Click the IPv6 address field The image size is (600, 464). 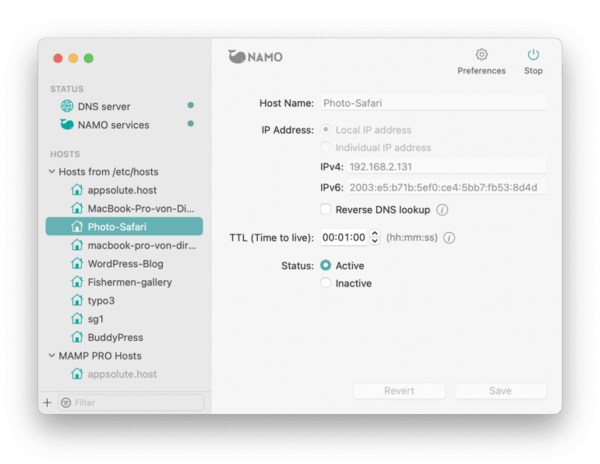click(x=446, y=187)
